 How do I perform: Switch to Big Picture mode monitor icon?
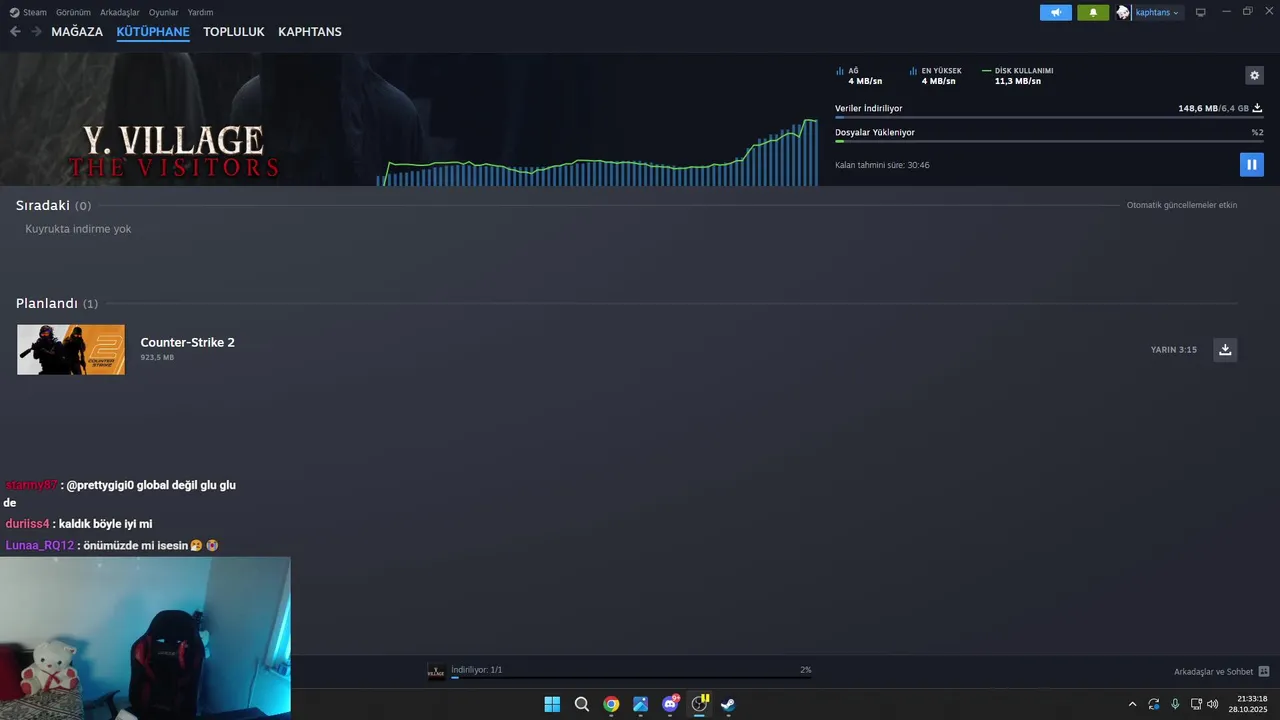(1201, 12)
